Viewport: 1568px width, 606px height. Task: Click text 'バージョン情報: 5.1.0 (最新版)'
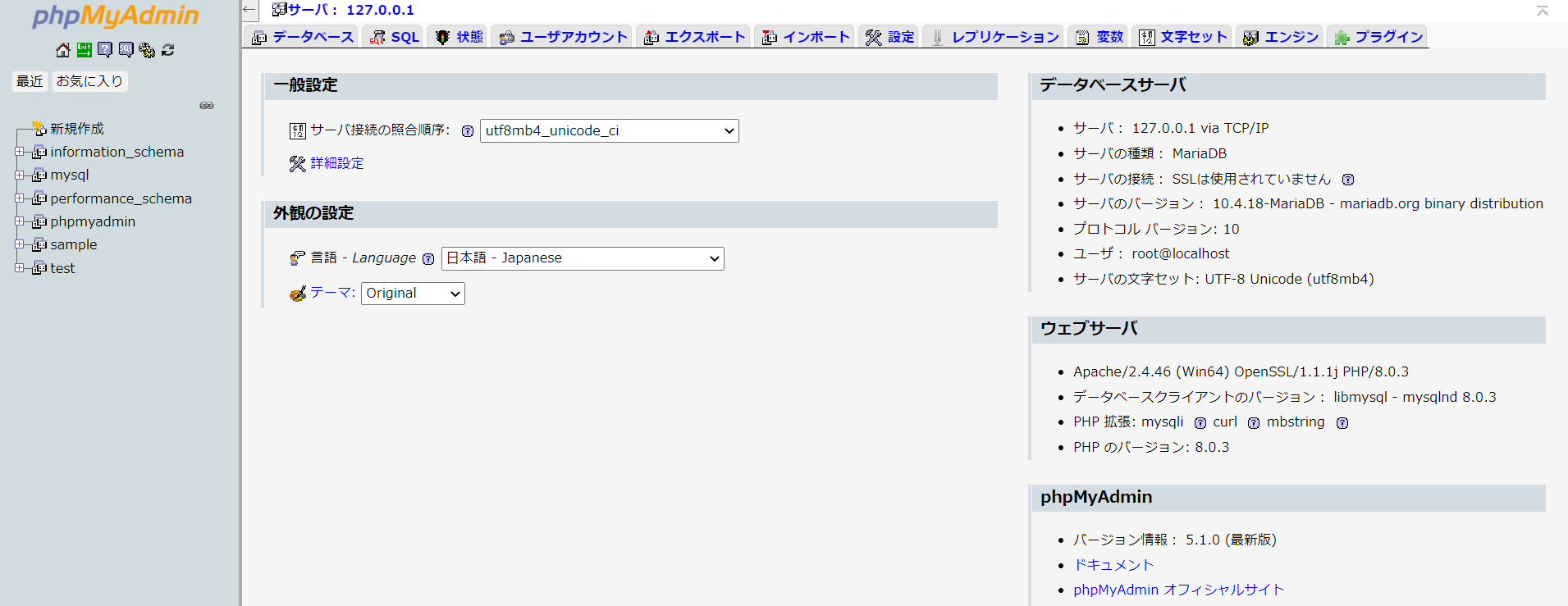[x=1175, y=540]
